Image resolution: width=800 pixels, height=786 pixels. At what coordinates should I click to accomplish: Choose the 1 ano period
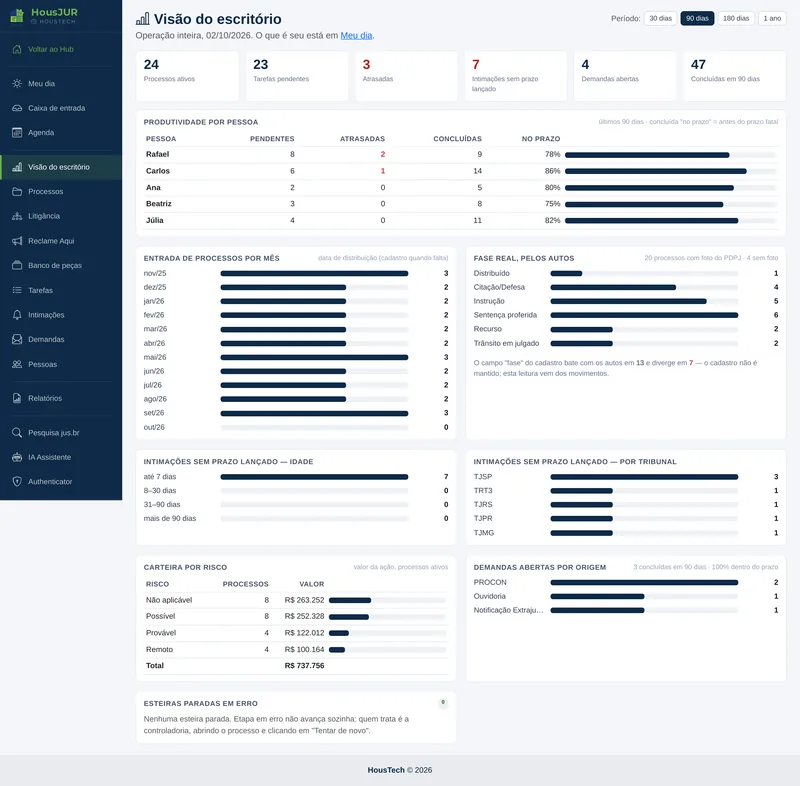pos(772,18)
